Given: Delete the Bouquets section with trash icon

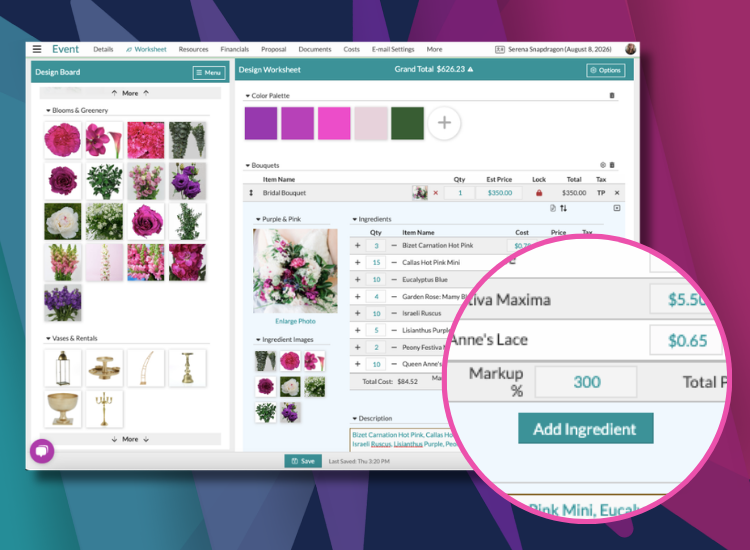Looking at the screenshot, I should coord(612,165).
